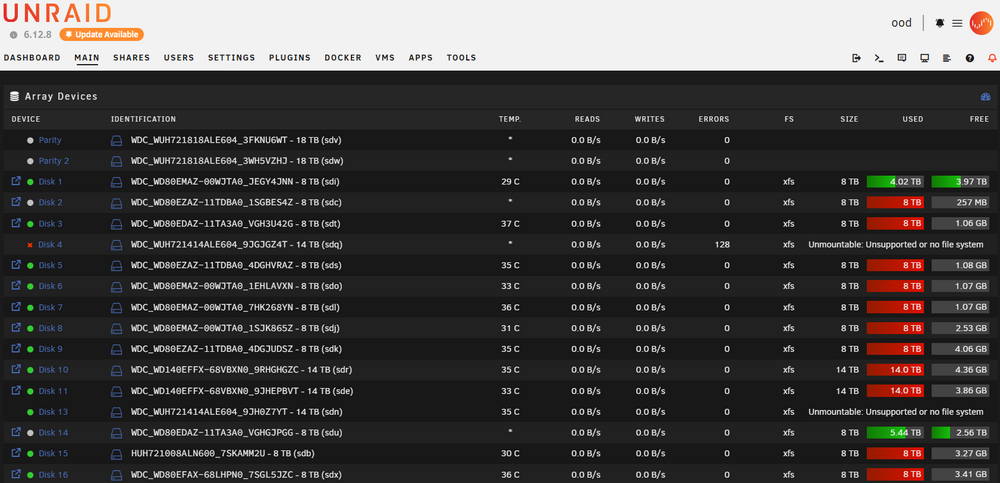Screen dimensions: 1000x483
Task: Open the Disk 4 device link
Action: pyautogui.click(x=50, y=244)
